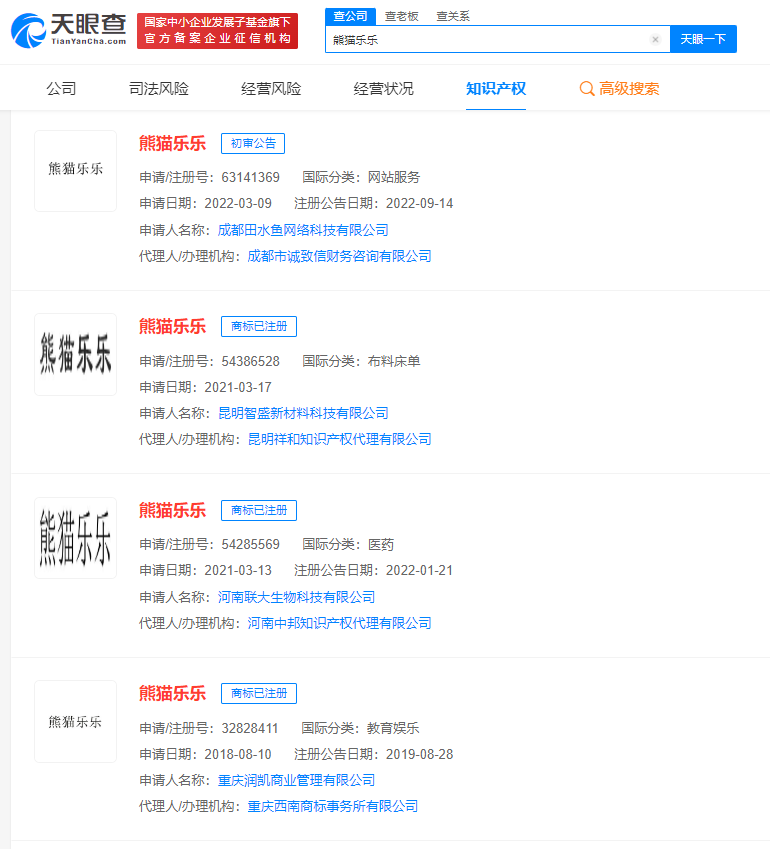Screen dimensions: 770x849
Task: Click application date 2021-03-13
Action: (x=238, y=570)
